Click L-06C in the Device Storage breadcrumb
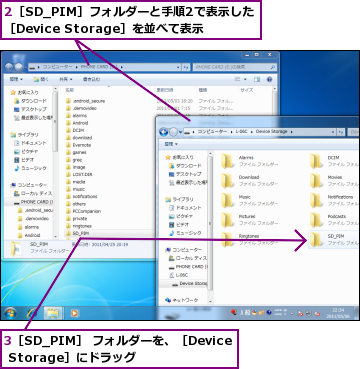Screen dimensions: 360x369 [x=241, y=132]
